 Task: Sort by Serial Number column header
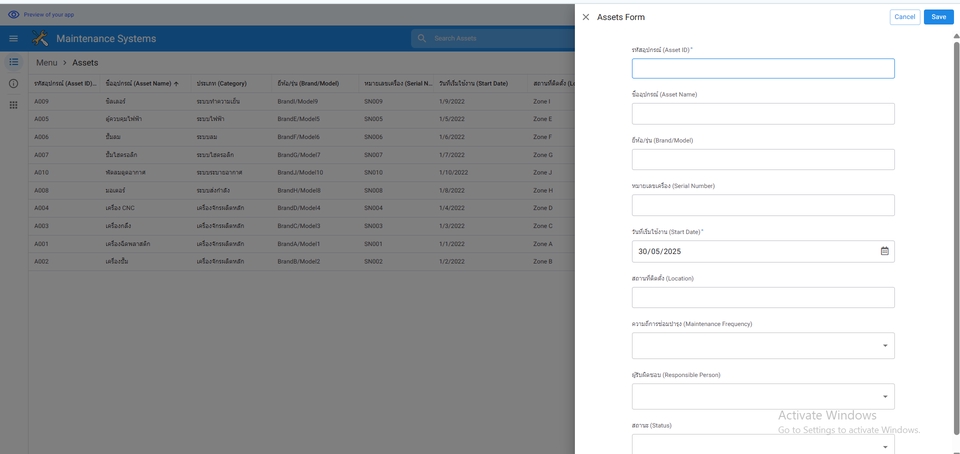(x=397, y=84)
